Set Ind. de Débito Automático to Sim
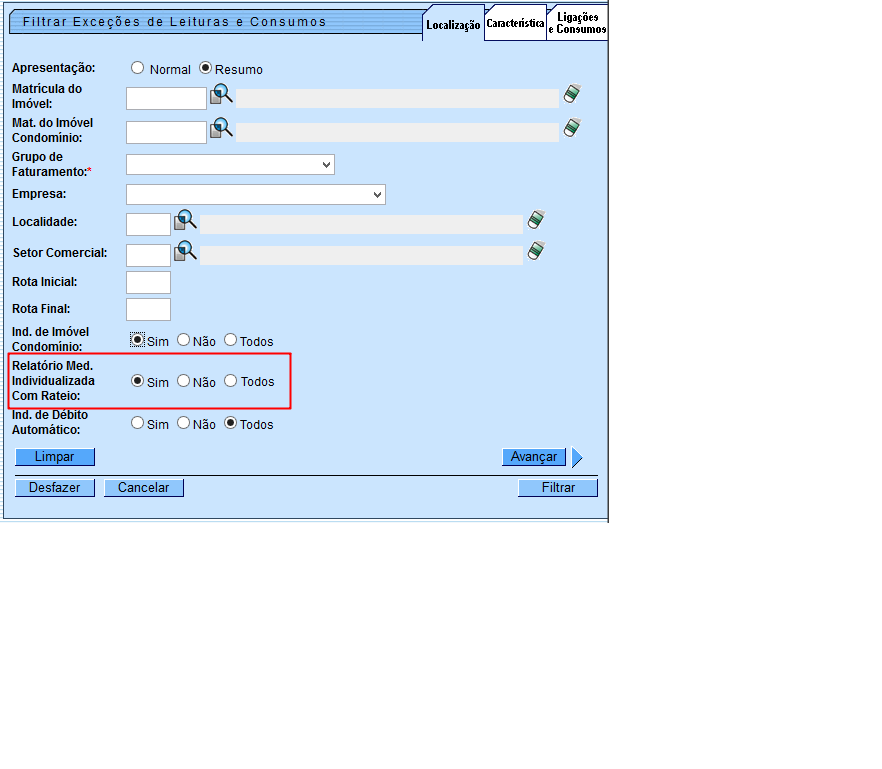This screenshot has width=882, height=769. 138,423
